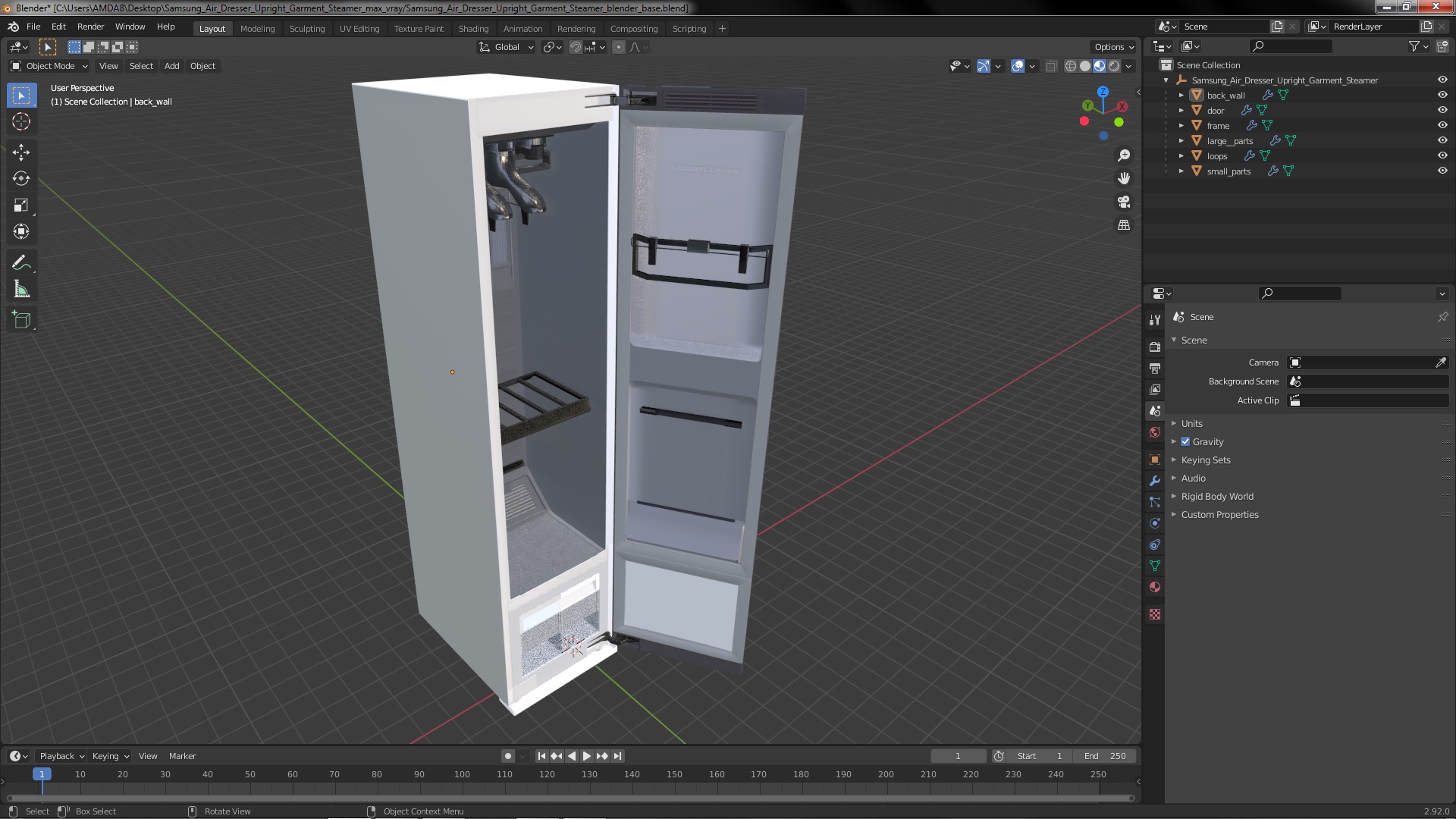Jump to the end frame button

(617, 756)
